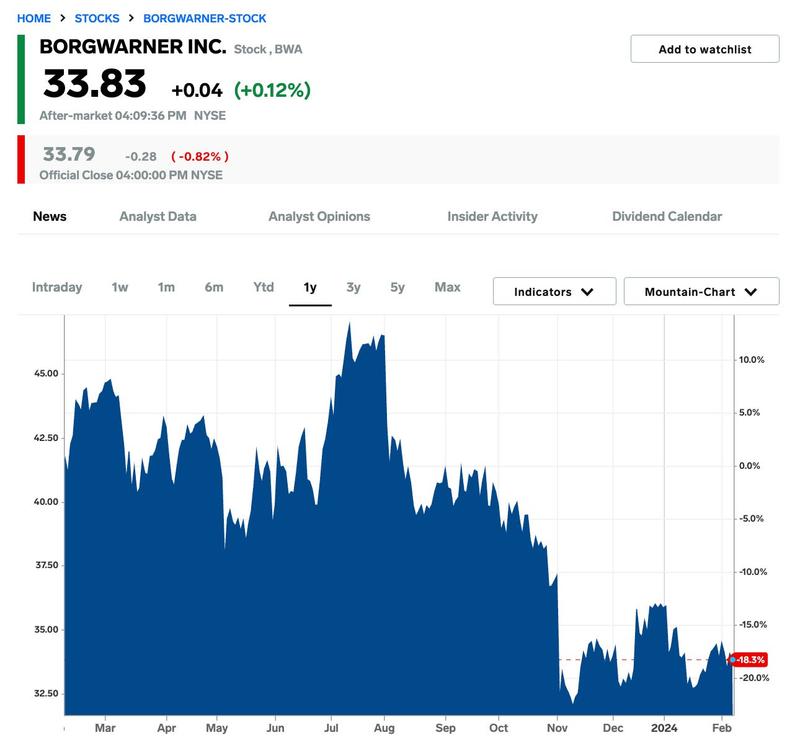The height and width of the screenshot is (748, 800).
Task: Click the blue dot at chart's latest point
Action: (x=733, y=660)
